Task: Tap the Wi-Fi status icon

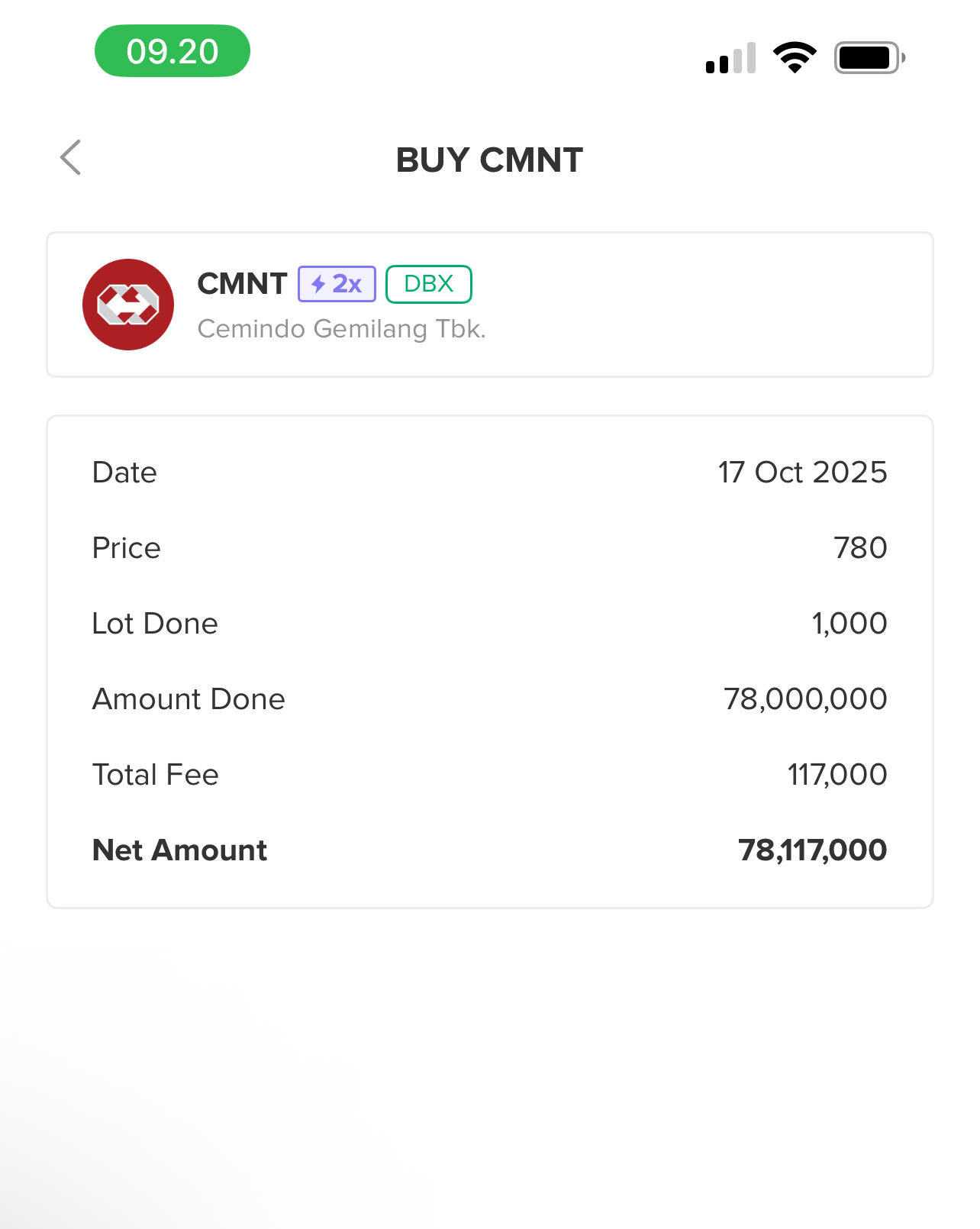Action: [795, 57]
